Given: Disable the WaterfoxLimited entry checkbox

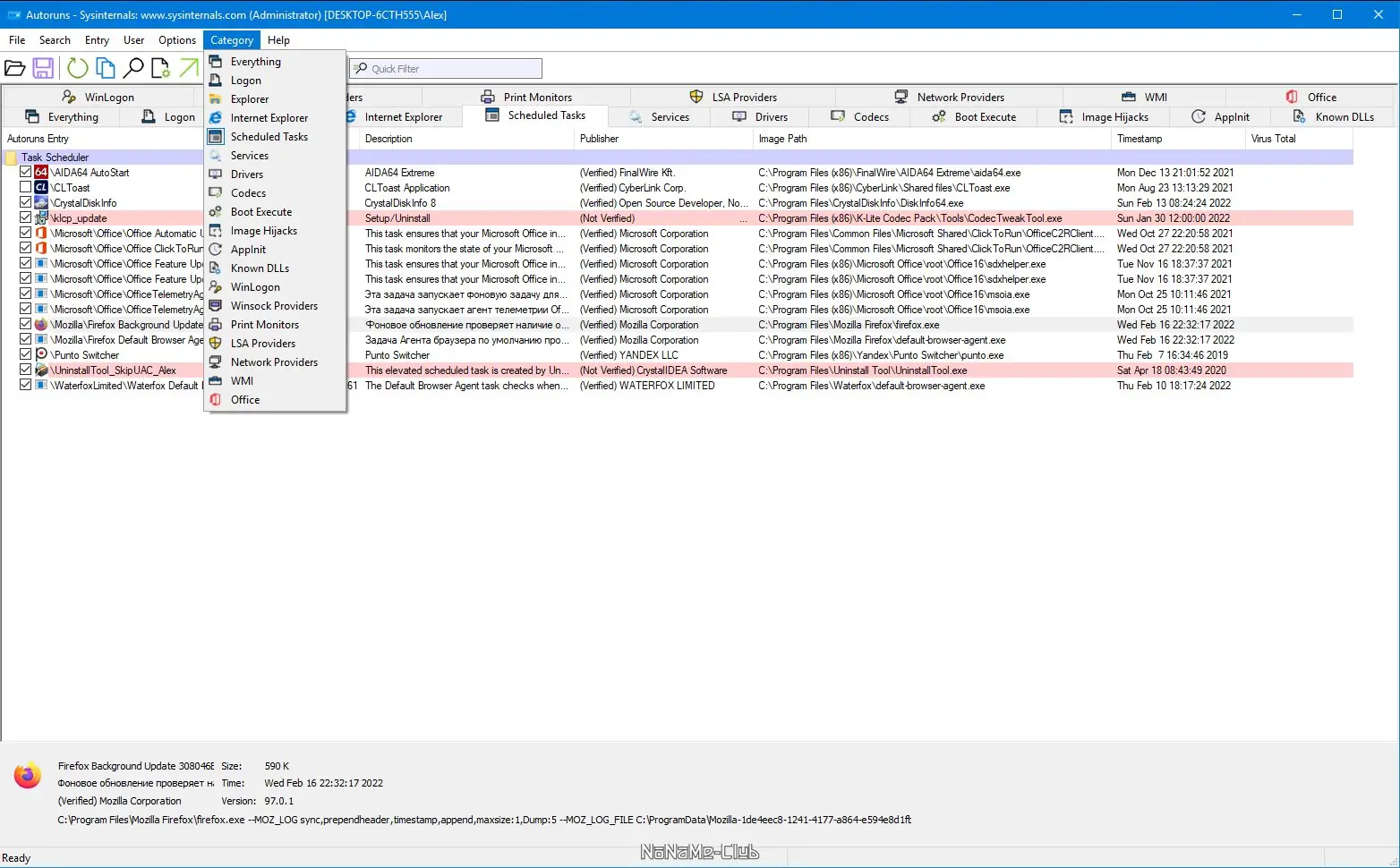Looking at the screenshot, I should [26, 386].
